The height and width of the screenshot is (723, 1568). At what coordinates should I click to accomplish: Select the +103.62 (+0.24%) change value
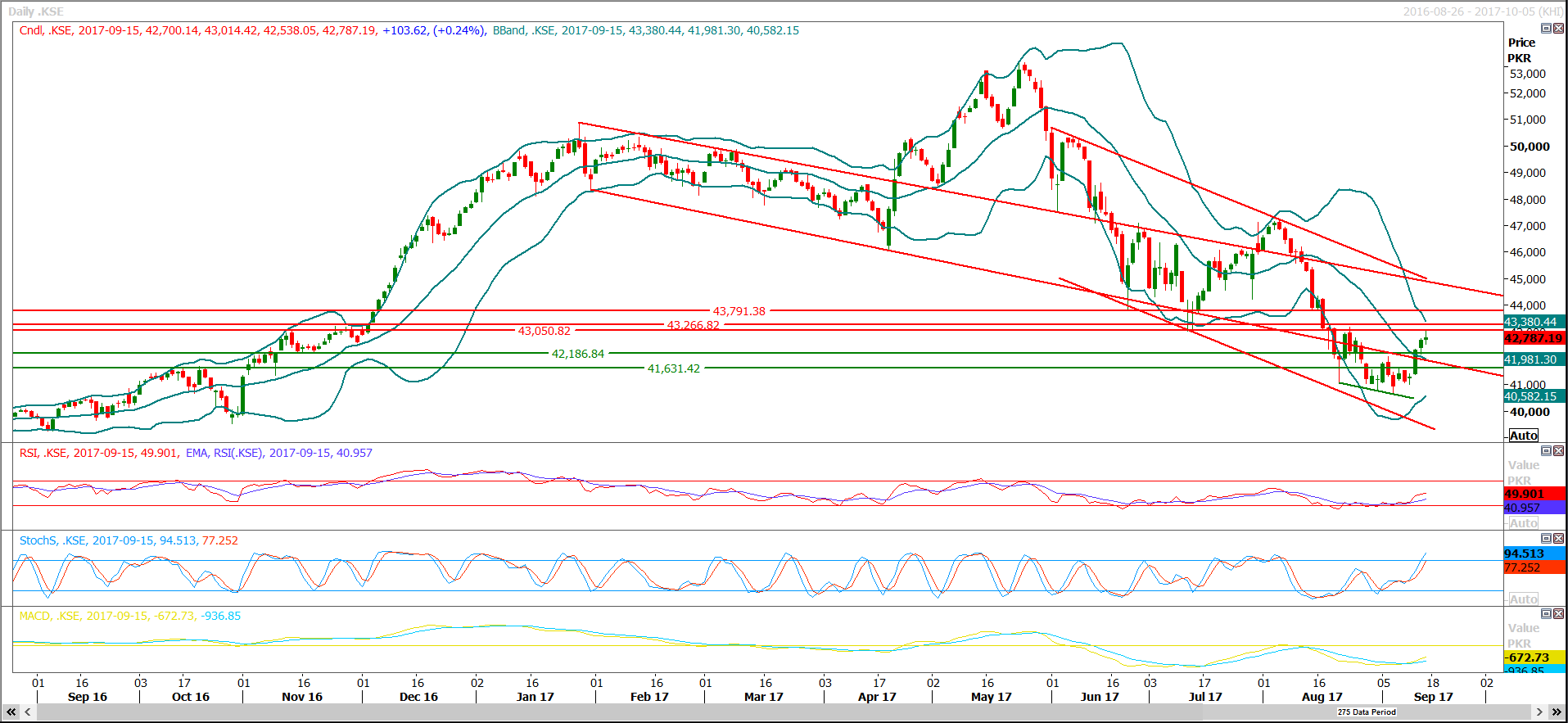tap(434, 30)
